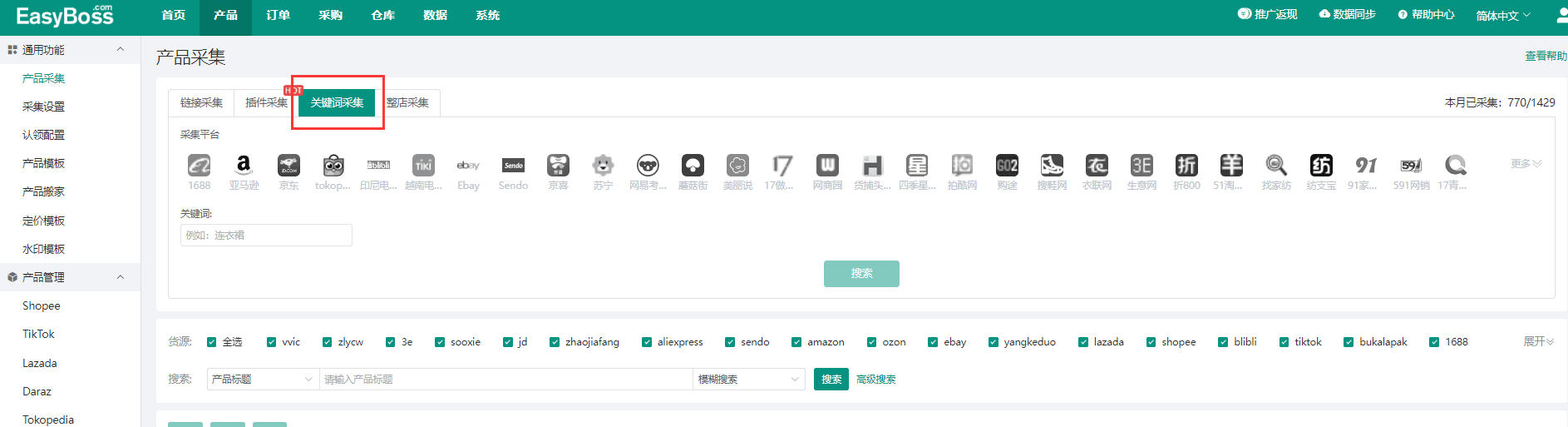1568x427 pixels.
Task: Open the 订单 top menu
Action: (x=278, y=16)
